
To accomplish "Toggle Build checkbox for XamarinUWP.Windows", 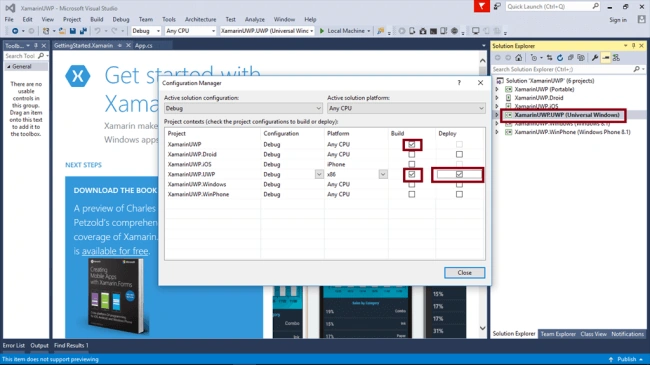I will point(412,184).
